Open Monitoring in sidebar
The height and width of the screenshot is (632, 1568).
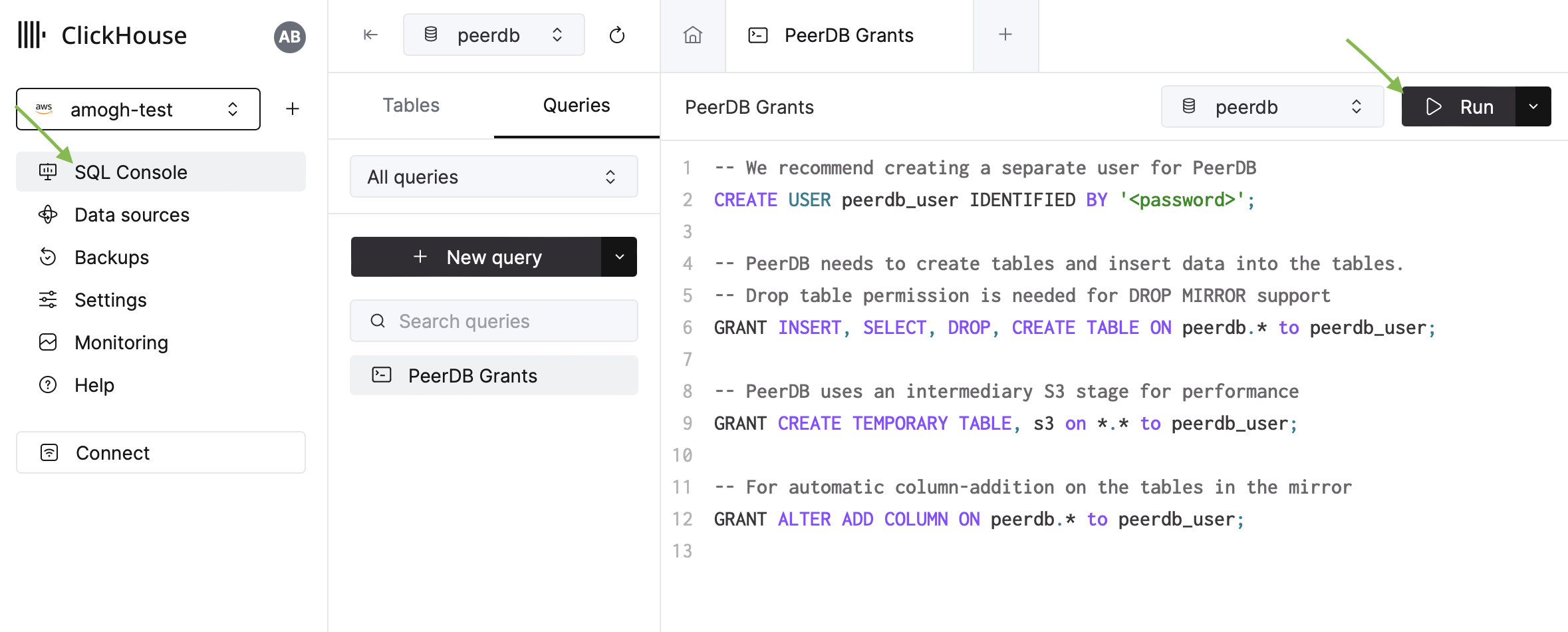click(161, 342)
